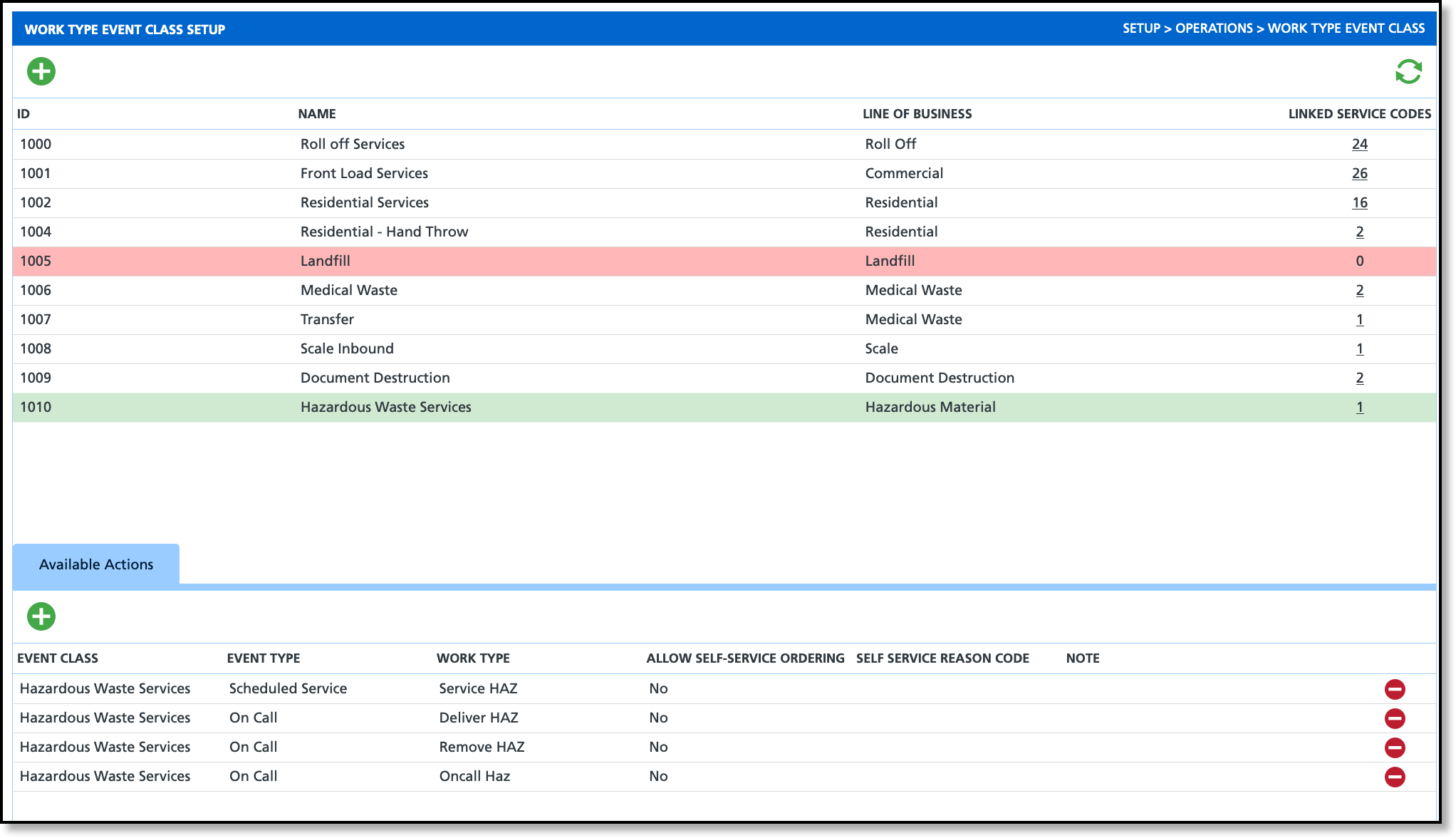Remove the Deliver HAZ action row
The height and width of the screenshot is (838, 1456).
tap(1394, 718)
